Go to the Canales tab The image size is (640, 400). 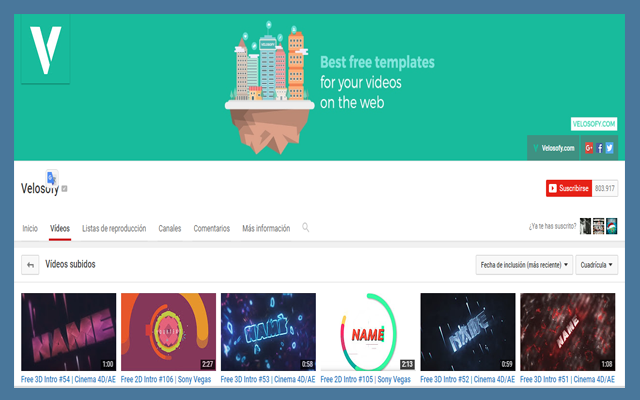tap(170, 228)
